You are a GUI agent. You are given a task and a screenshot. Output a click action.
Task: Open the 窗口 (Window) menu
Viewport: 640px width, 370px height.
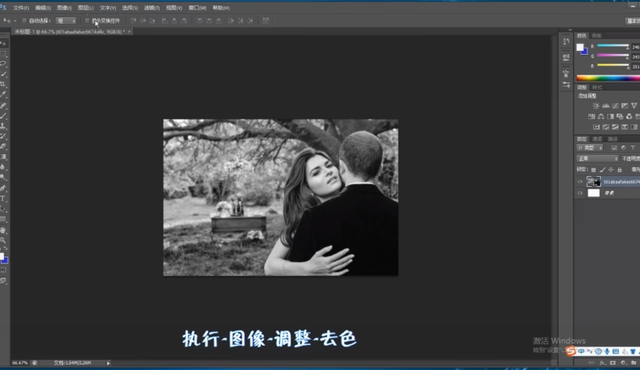pos(197,8)
